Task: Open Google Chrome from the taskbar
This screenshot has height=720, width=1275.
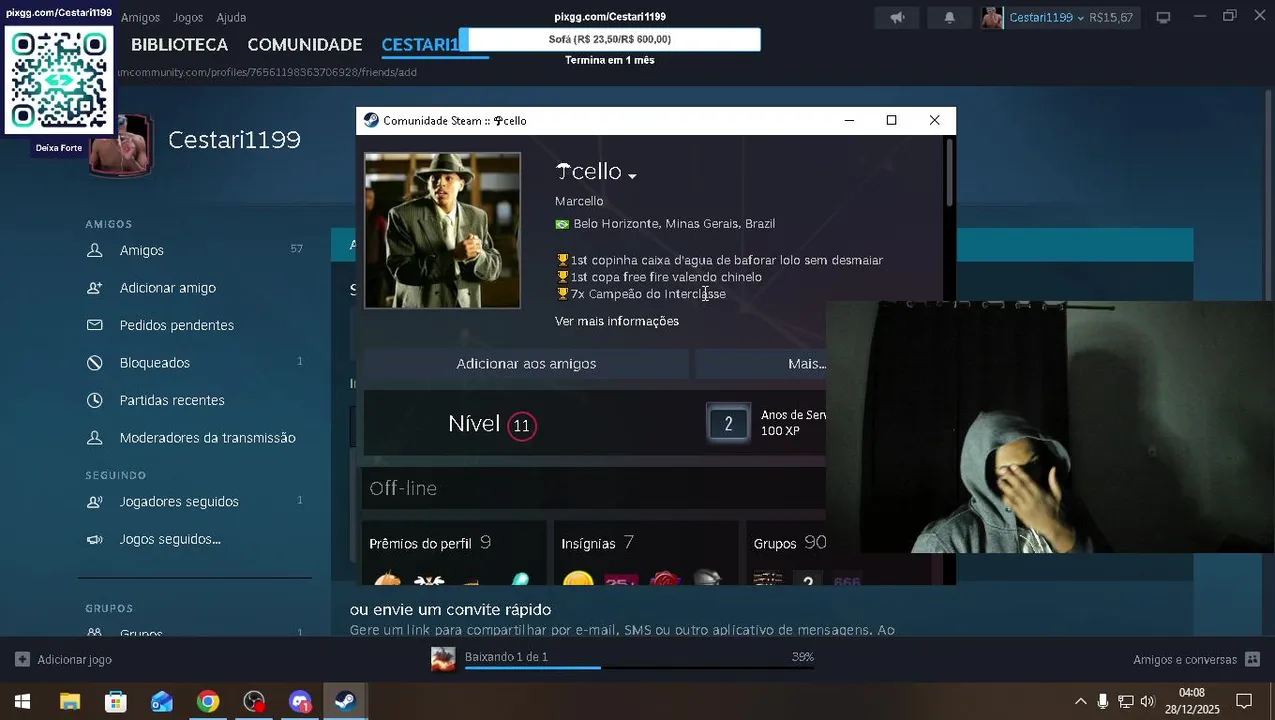Action: (208, 702)
